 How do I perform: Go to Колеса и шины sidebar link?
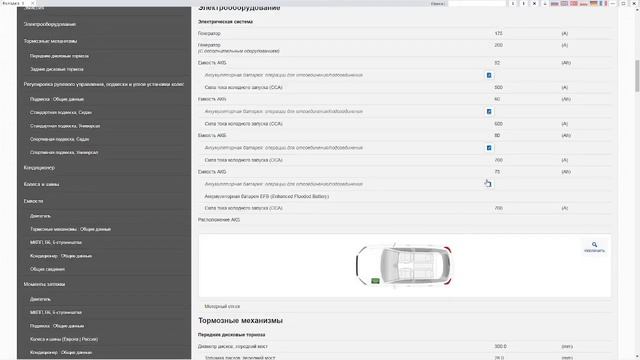41,184
